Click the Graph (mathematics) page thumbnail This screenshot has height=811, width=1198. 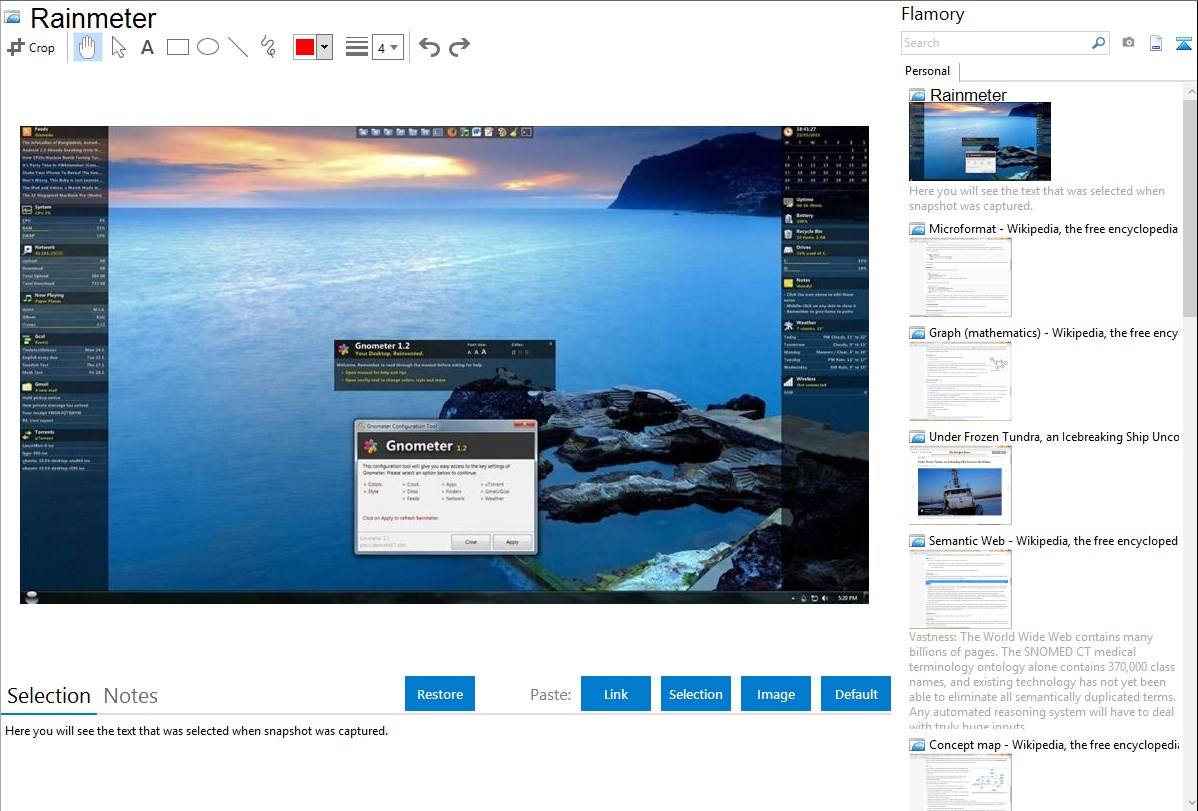[960, 381]
